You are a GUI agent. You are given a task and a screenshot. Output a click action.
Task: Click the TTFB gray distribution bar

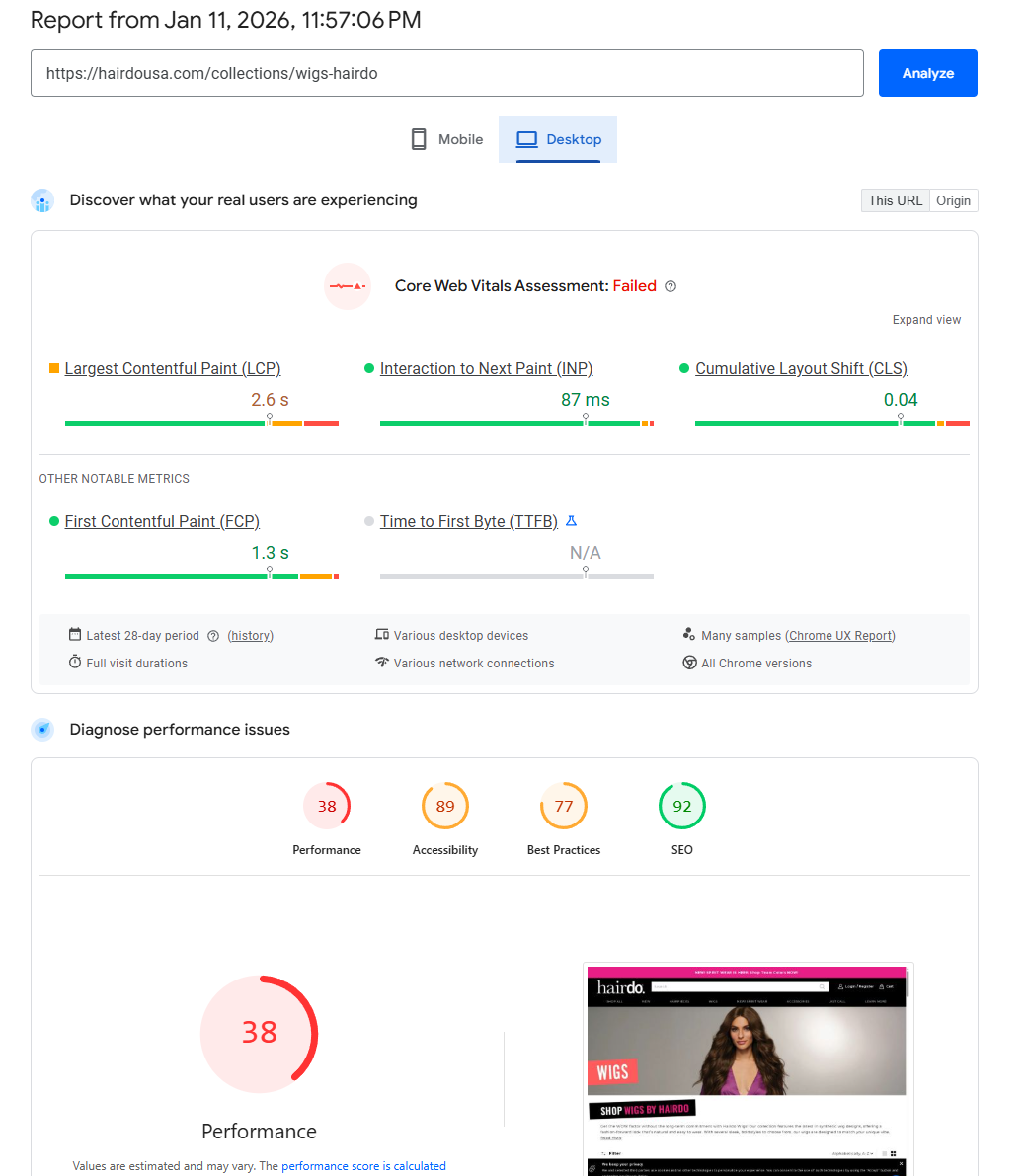click(x=516, y=576)
